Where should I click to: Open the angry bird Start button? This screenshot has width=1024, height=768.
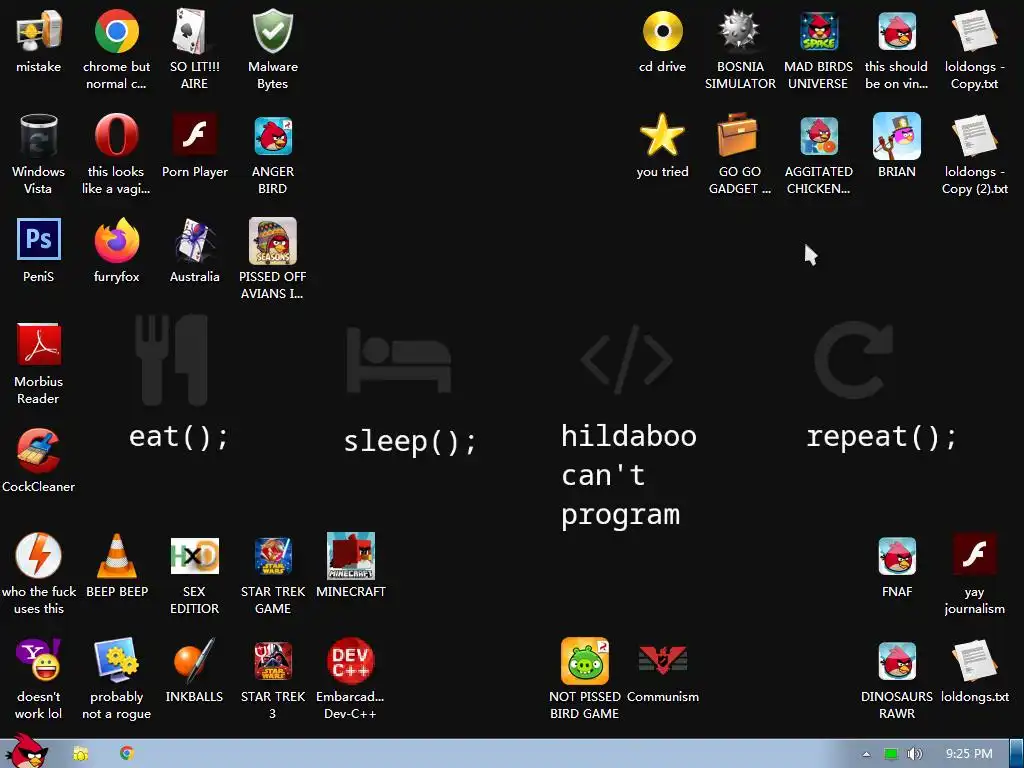point(26,750)
